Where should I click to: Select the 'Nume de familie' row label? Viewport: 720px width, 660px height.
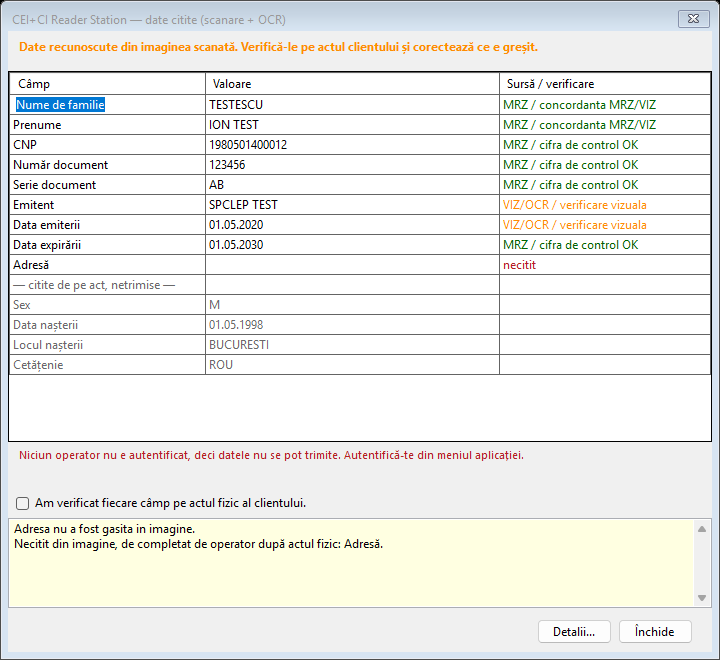[60, 105]
